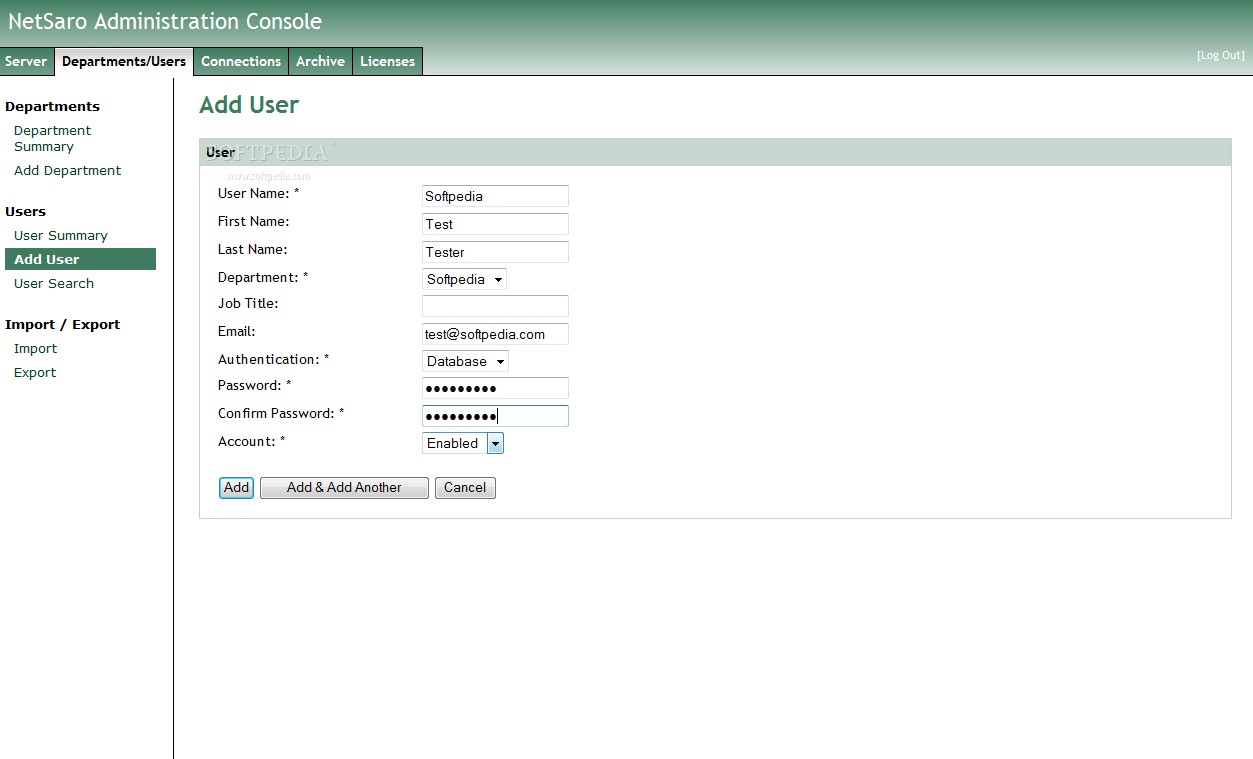This screenshot has width=1253, height=759.
Task: Click the Last Name input
Action: 495,252
